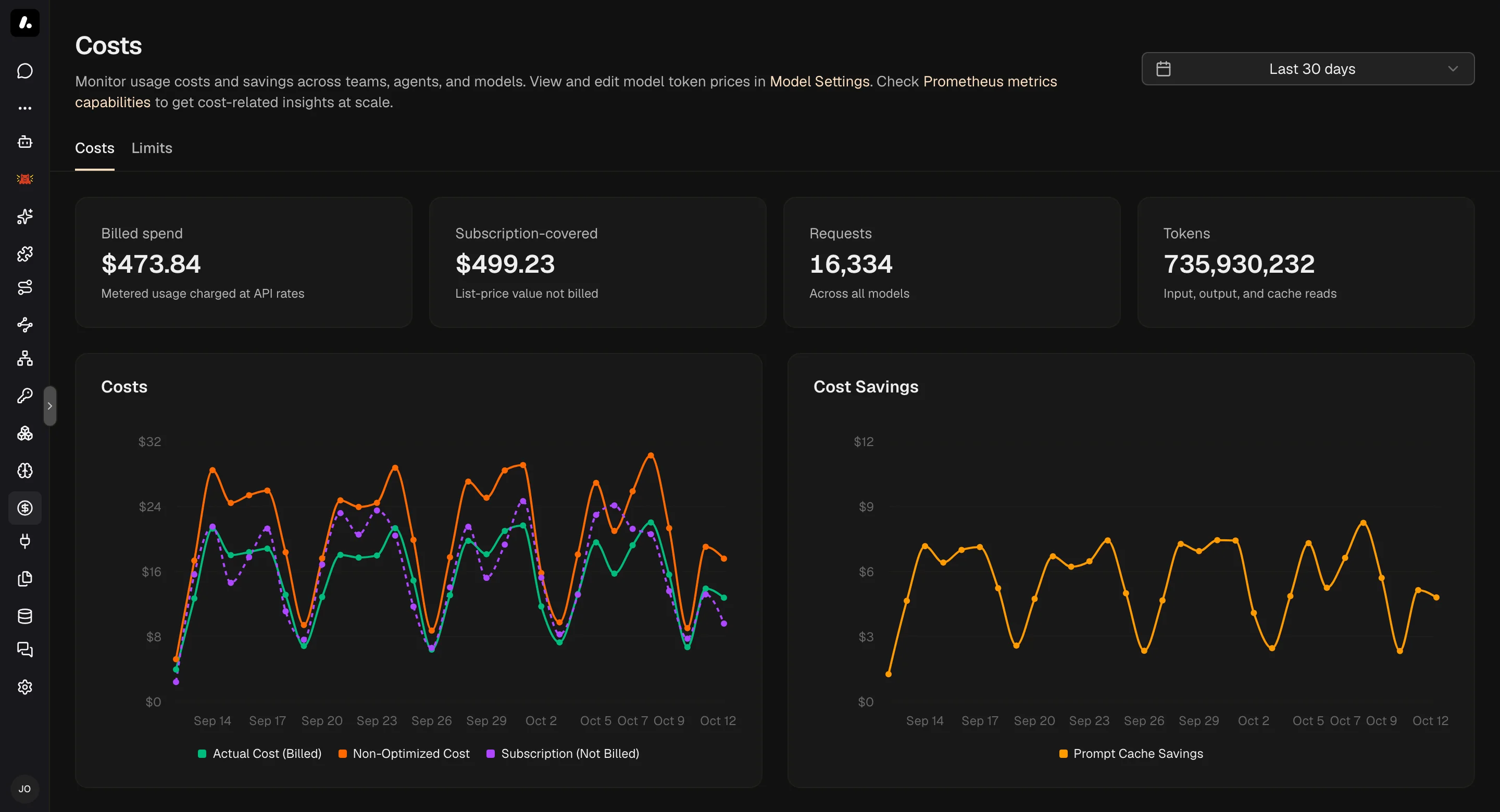Open the plug connectors icon in sidebar
The image size is (1500, 812).
pos(24,541)
